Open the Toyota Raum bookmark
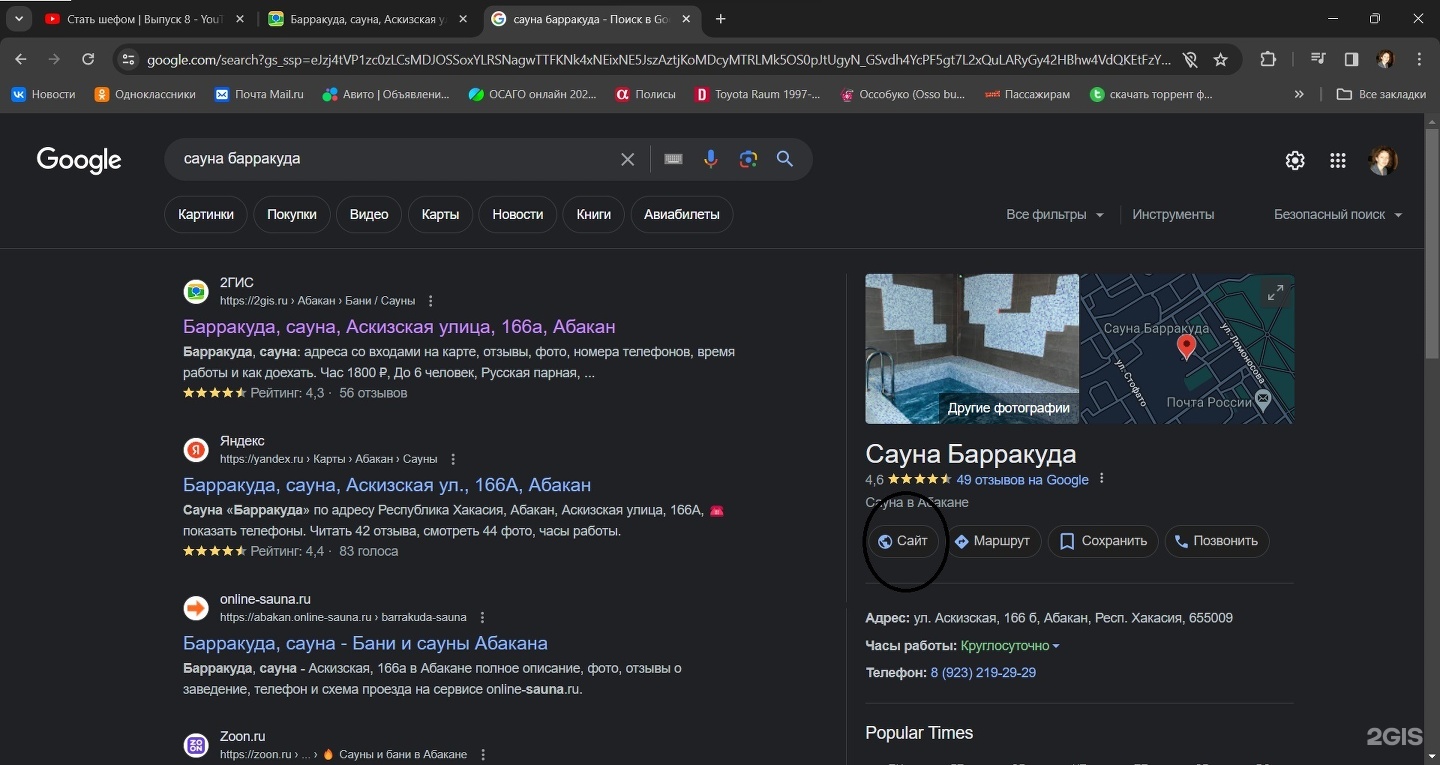The image size is (1440, 765). pyautogui.click(x=757, y=94)
